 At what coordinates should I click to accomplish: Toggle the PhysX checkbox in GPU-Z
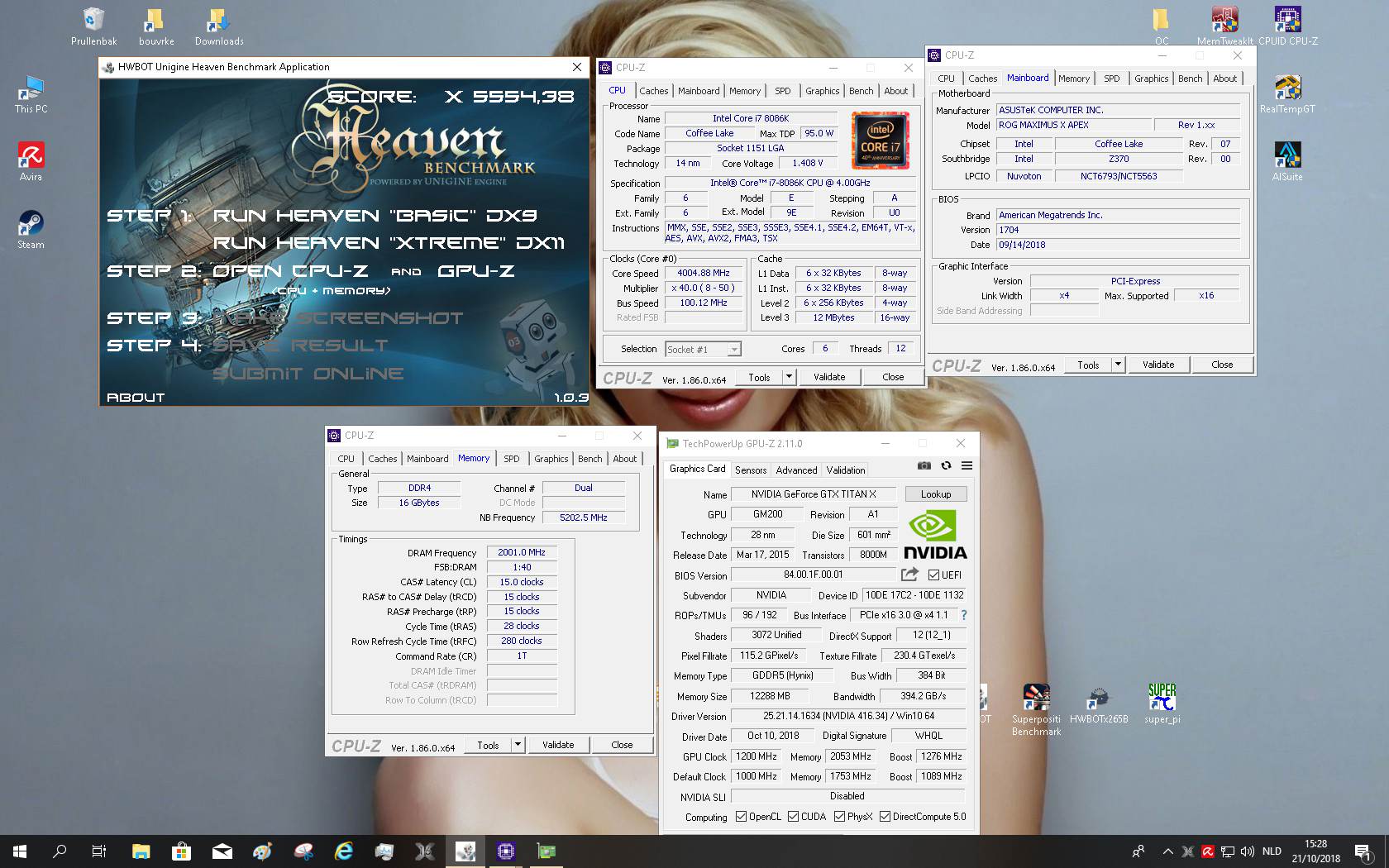[839, 817]
